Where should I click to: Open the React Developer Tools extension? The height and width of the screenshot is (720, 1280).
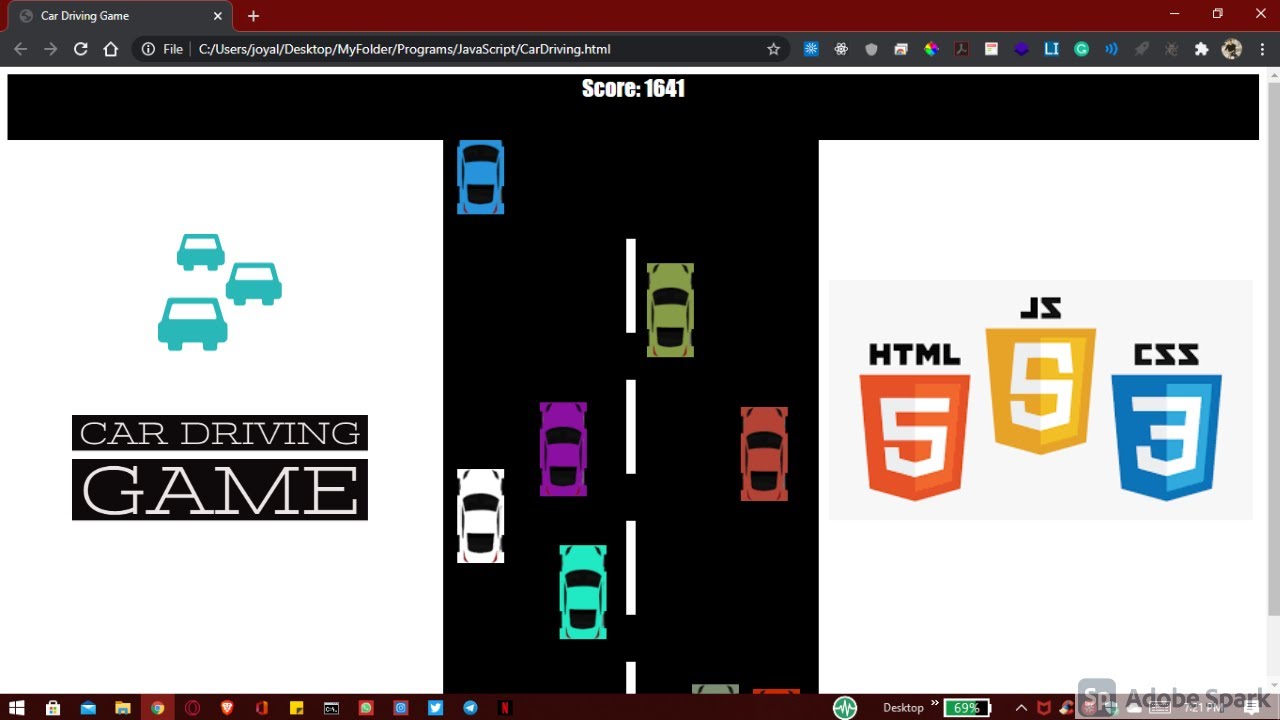click(841, 49)
